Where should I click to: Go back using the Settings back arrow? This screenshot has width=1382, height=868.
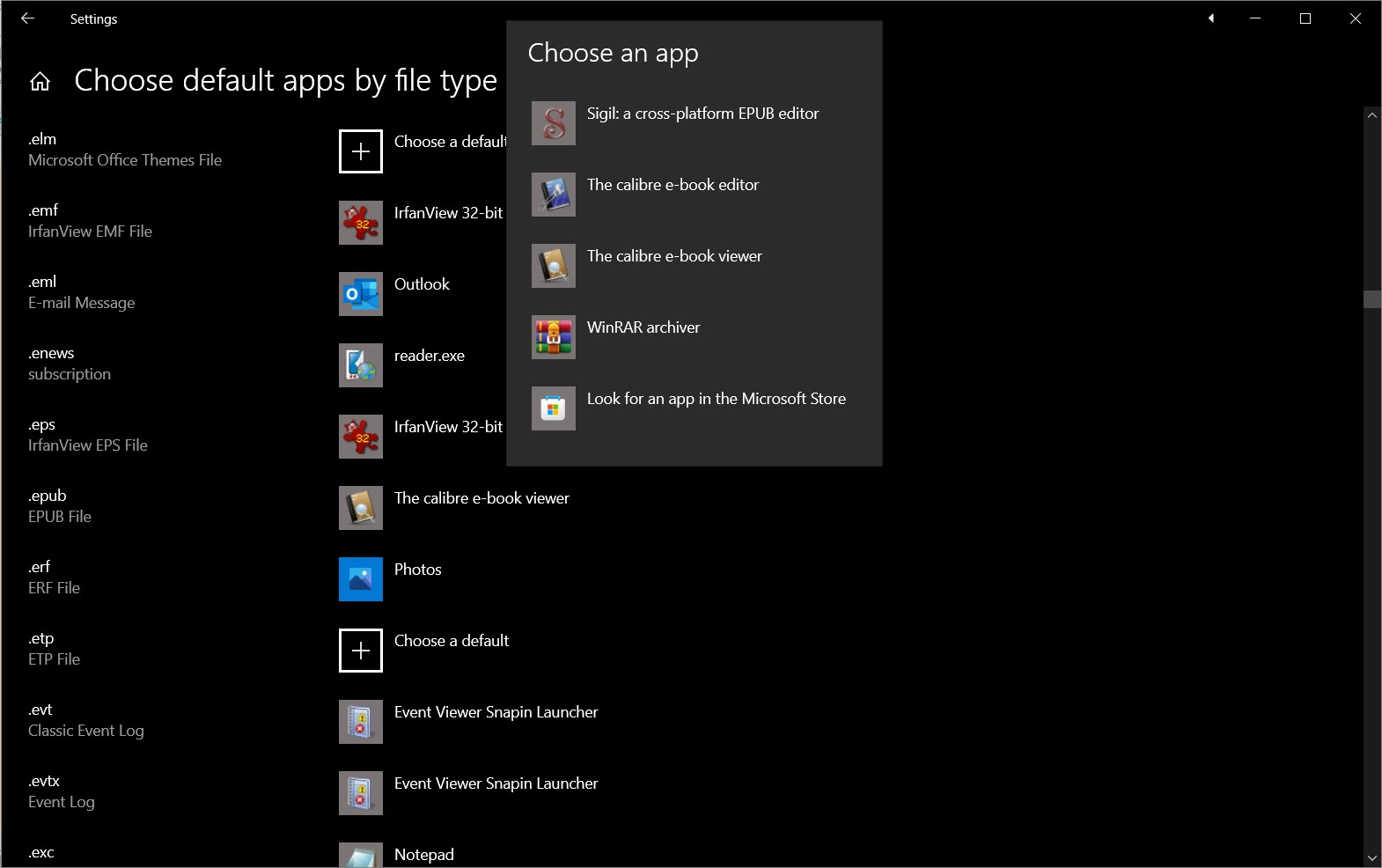(x=28, y=18)
